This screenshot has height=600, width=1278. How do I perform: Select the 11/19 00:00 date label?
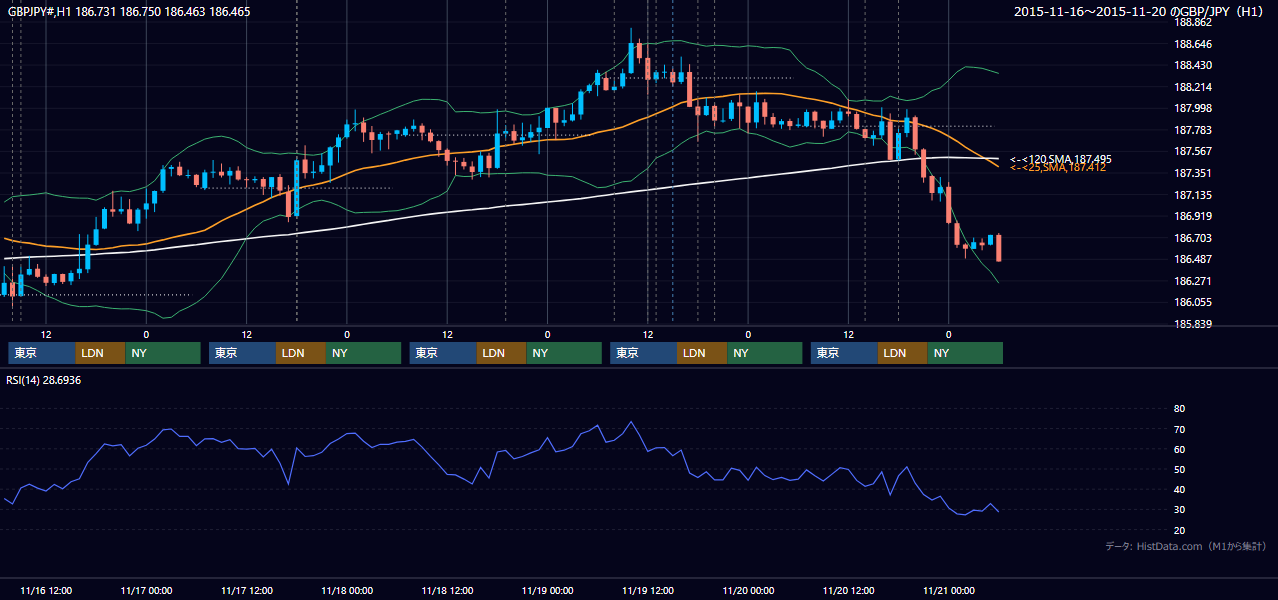548,591
